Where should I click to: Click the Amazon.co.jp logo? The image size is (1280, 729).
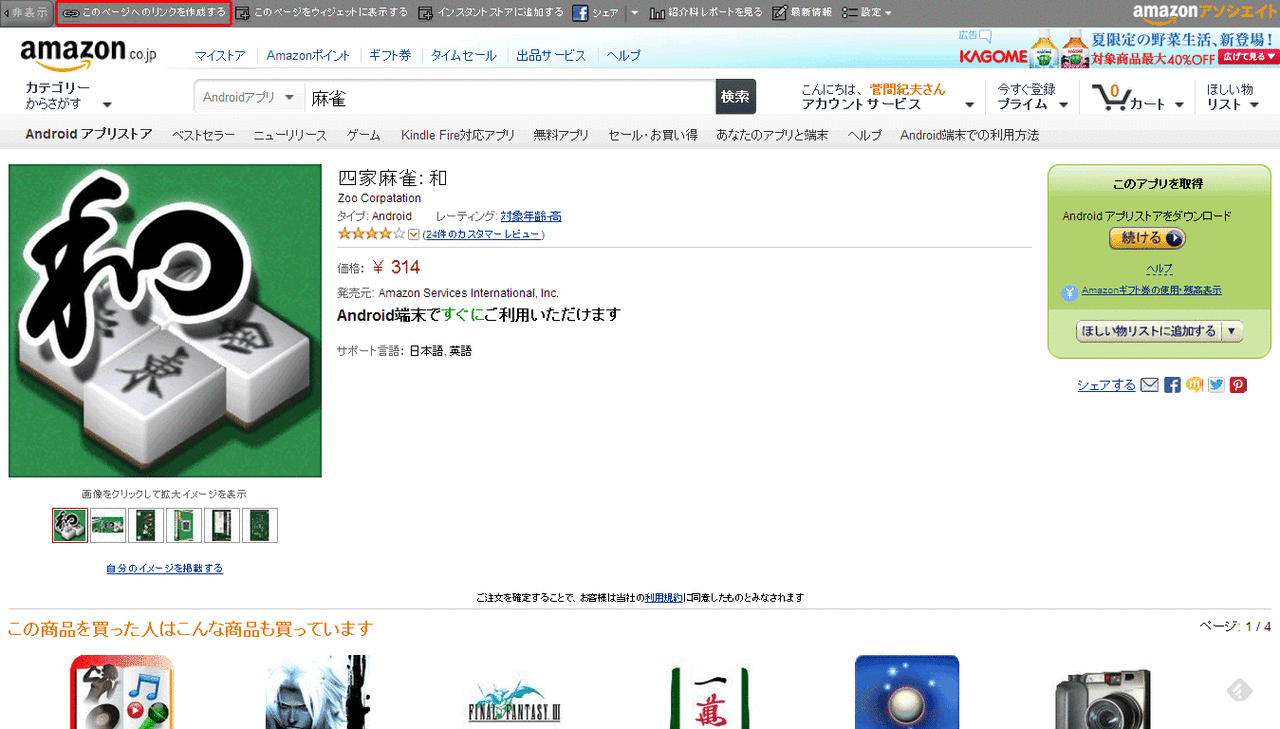point(88,54)
